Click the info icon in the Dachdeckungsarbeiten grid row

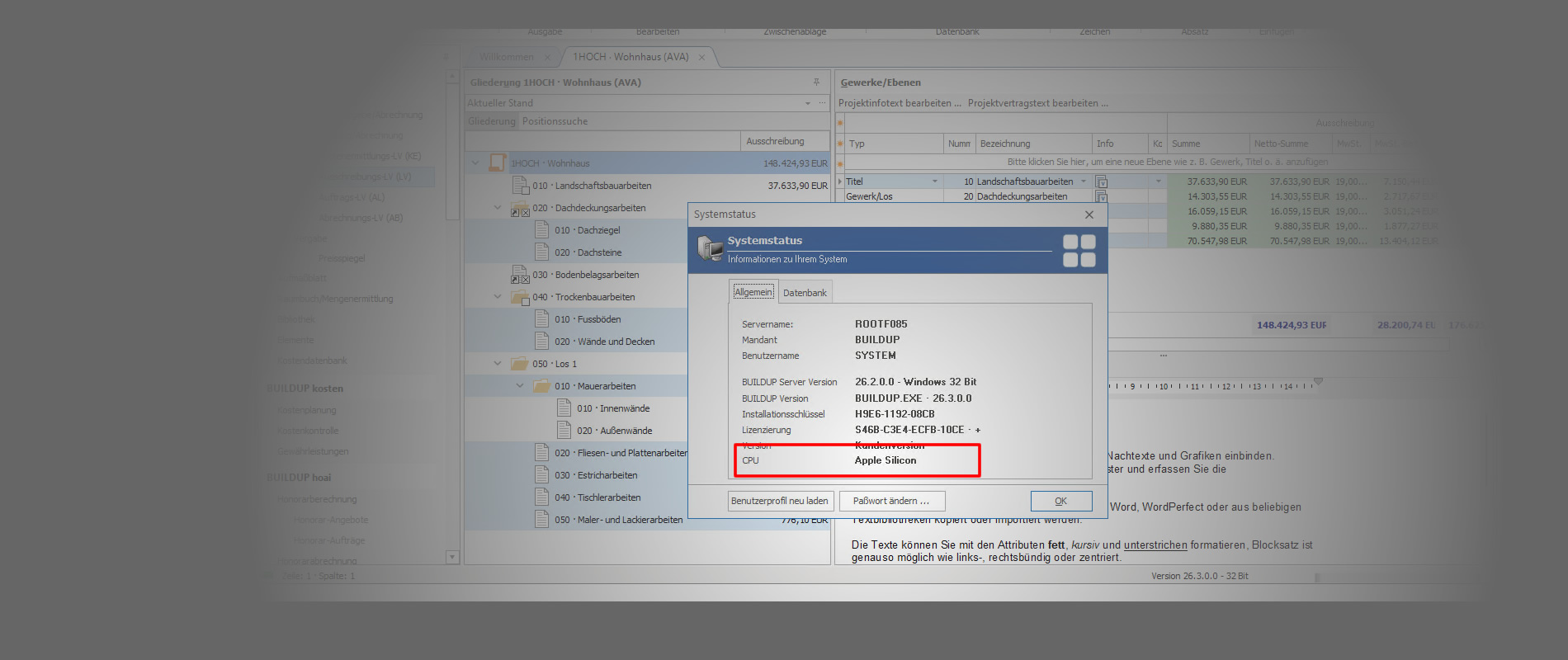pyautogui.click(x=1101, y=196)
